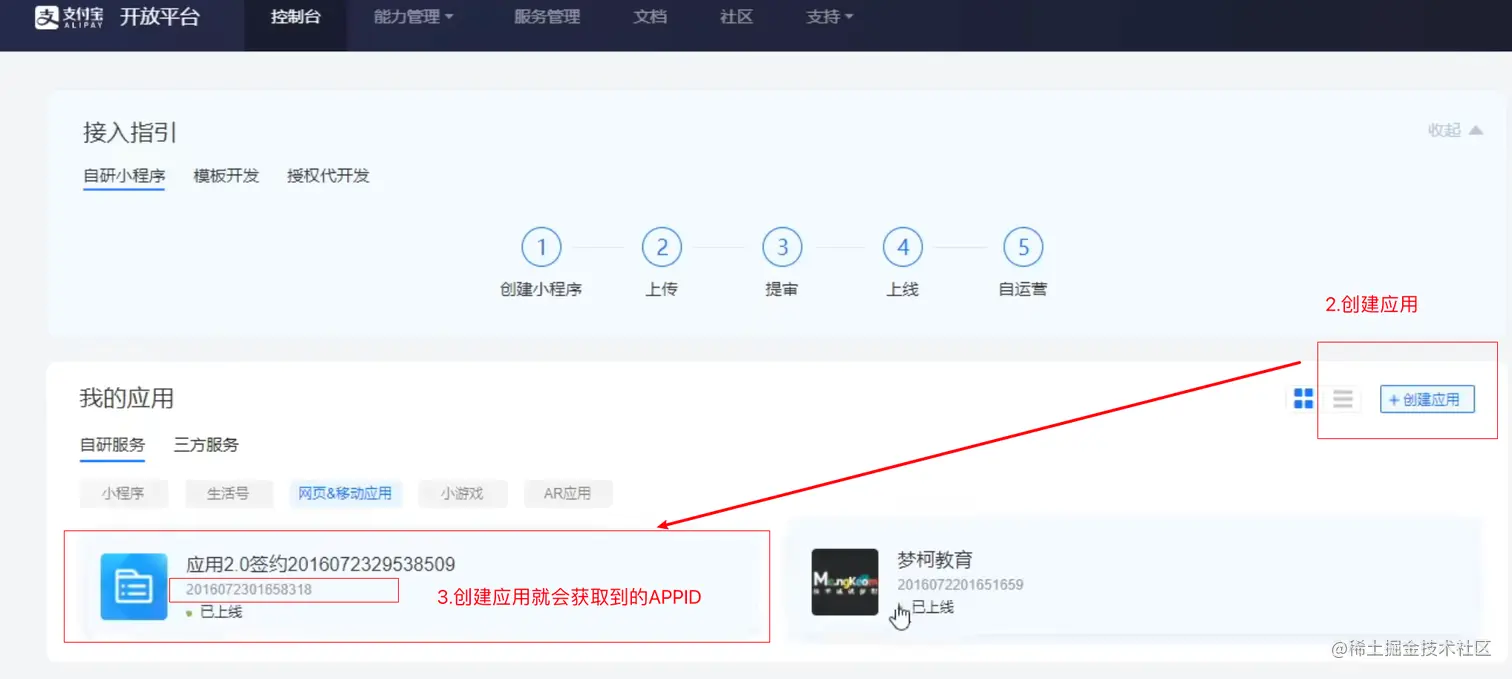This screenshot has height=679, width=1512.
Task: Click step 4 circle 上线
Action: pyautogui.click(x=903, y=247)
